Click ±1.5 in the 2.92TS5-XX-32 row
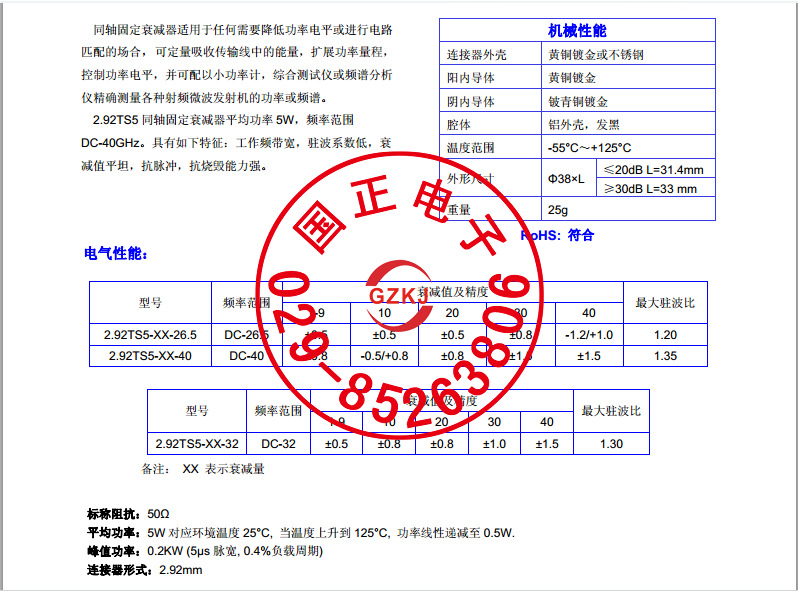This screenshot has height=591, width=798. coord(547,444)
